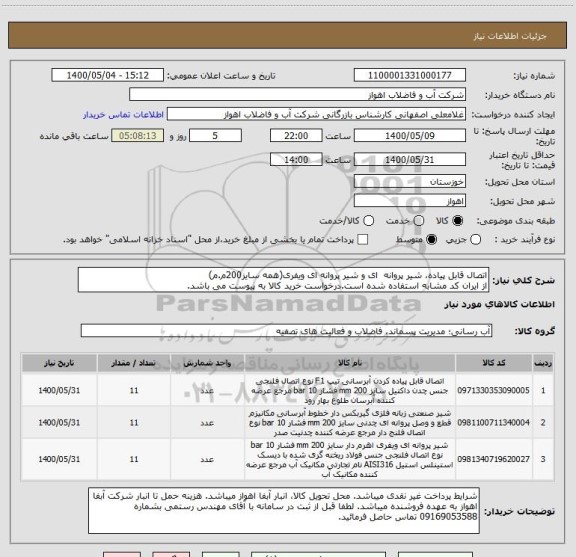Click the requester field غلامعلی اصفهانی
Viewport: 576px width, 557px height.
316,115
